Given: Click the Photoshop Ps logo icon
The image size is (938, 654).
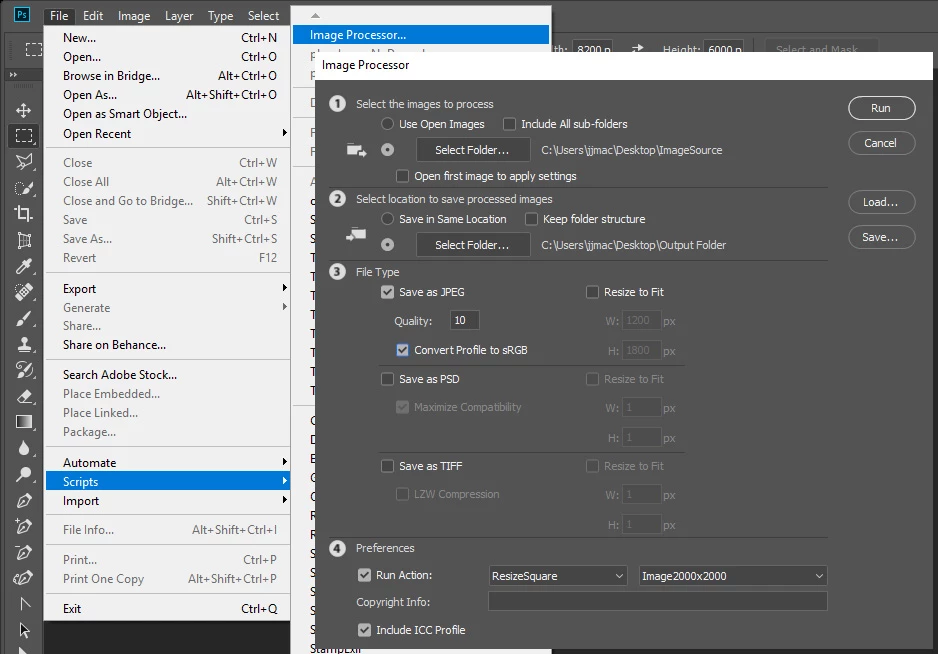Looking at the screenshot, I should [x=22, y=15].
